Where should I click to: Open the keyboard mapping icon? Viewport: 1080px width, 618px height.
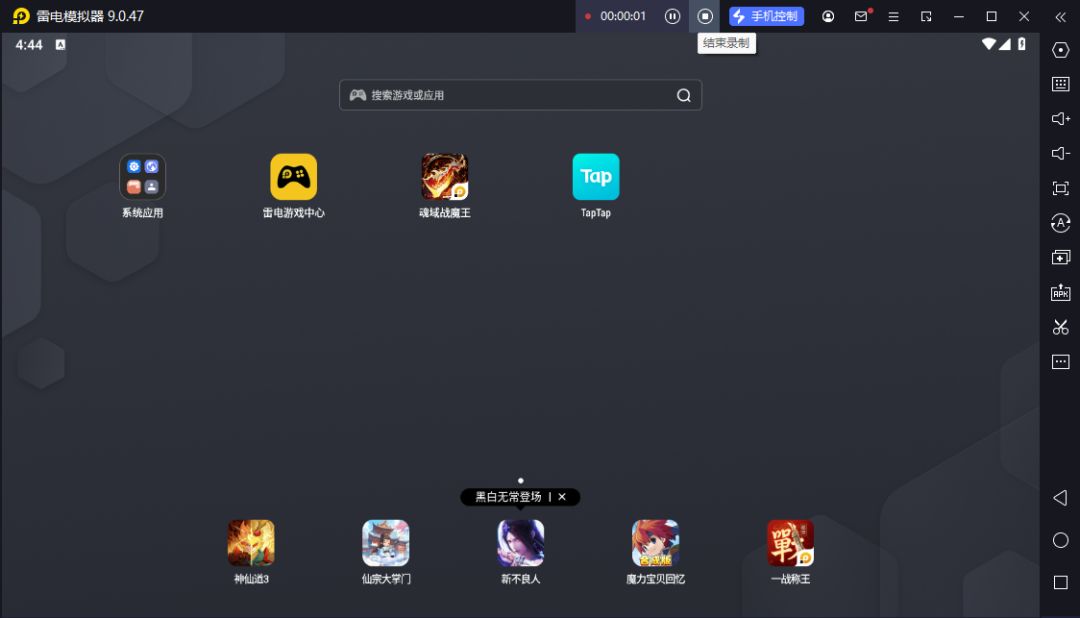click(1061, 84)
